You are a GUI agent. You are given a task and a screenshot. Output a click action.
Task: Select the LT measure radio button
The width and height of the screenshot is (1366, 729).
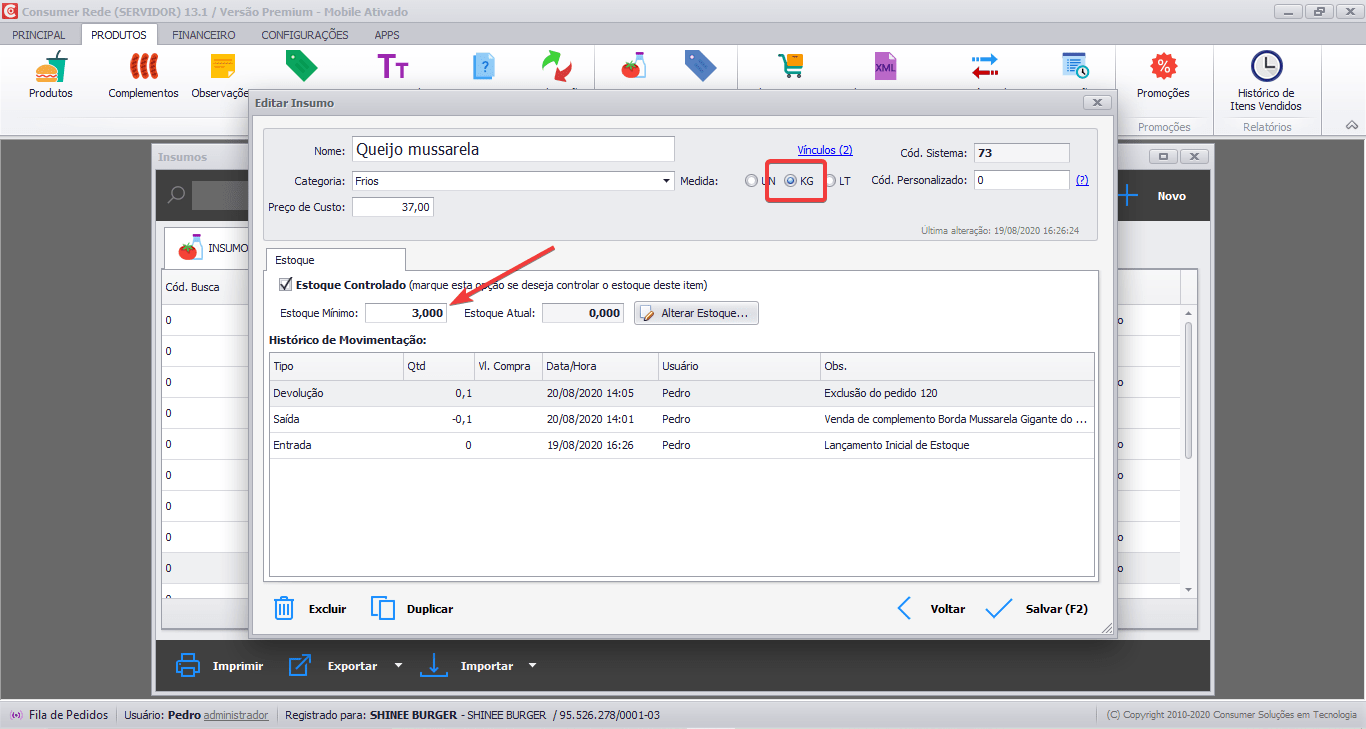tap(830, 181)
